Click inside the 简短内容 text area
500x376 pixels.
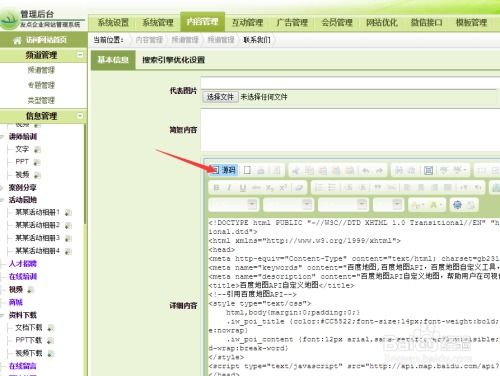pyautogui.click(x=350, y=130)
